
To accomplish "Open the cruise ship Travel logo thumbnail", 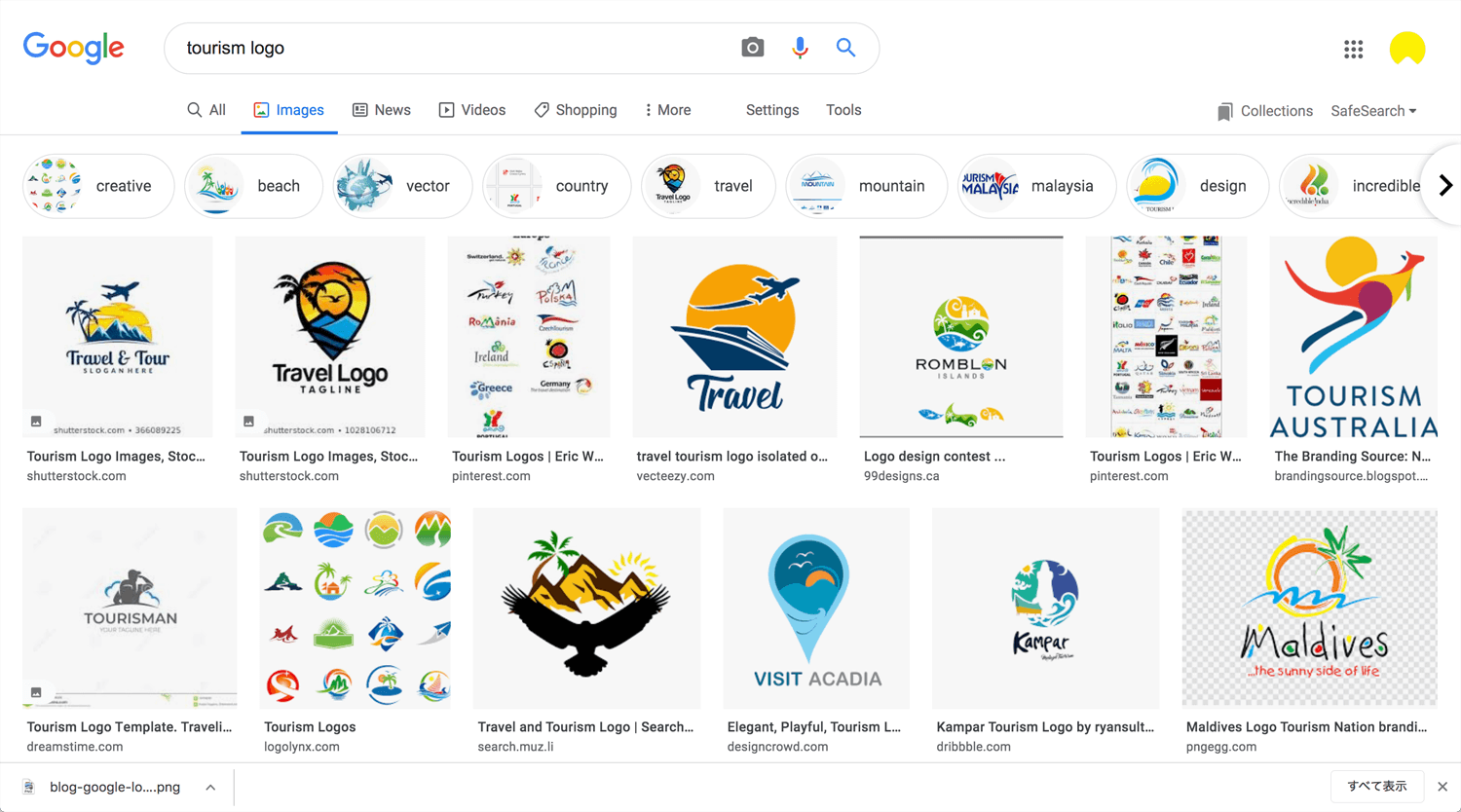I will click(x=734, y=337).
